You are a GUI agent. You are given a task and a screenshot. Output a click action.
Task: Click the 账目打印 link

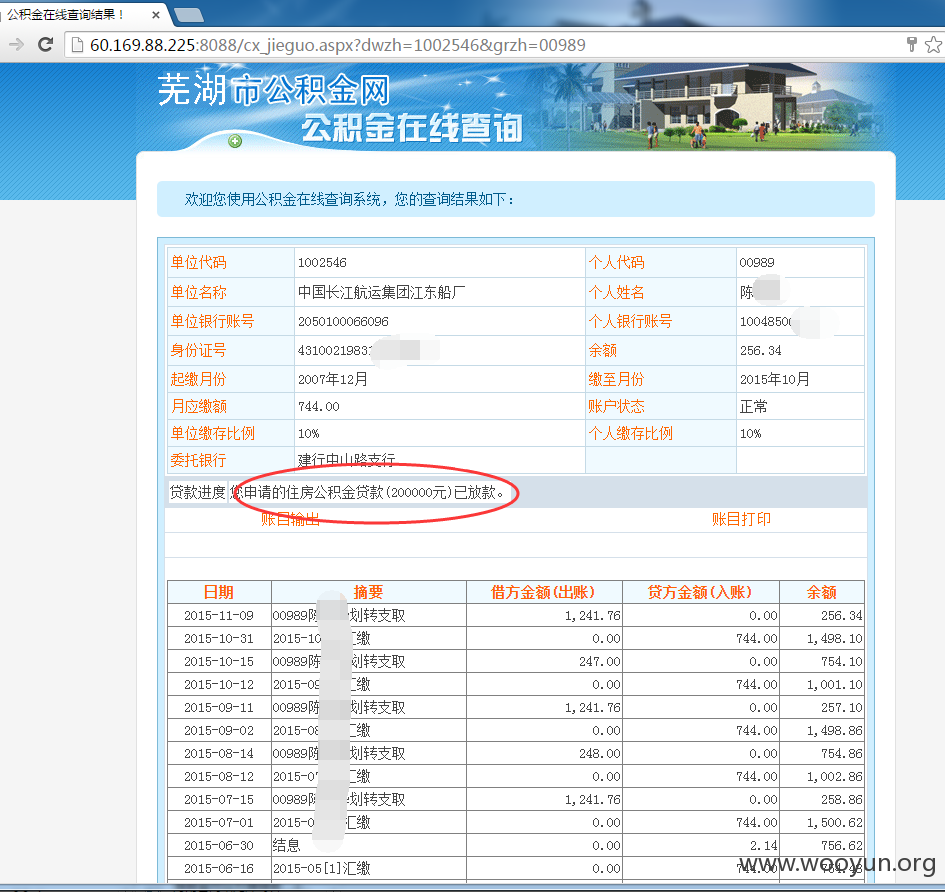pos(741,519)
